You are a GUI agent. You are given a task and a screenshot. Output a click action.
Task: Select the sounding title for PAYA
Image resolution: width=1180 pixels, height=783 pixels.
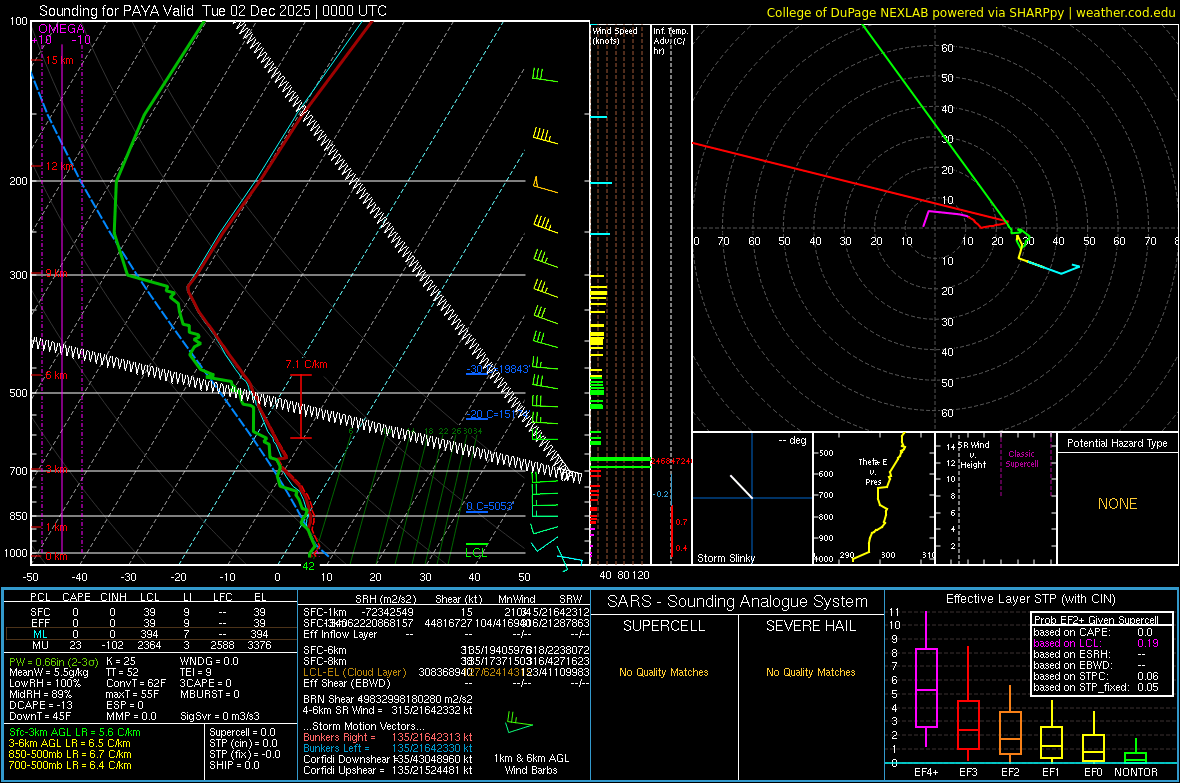point(213,11)
